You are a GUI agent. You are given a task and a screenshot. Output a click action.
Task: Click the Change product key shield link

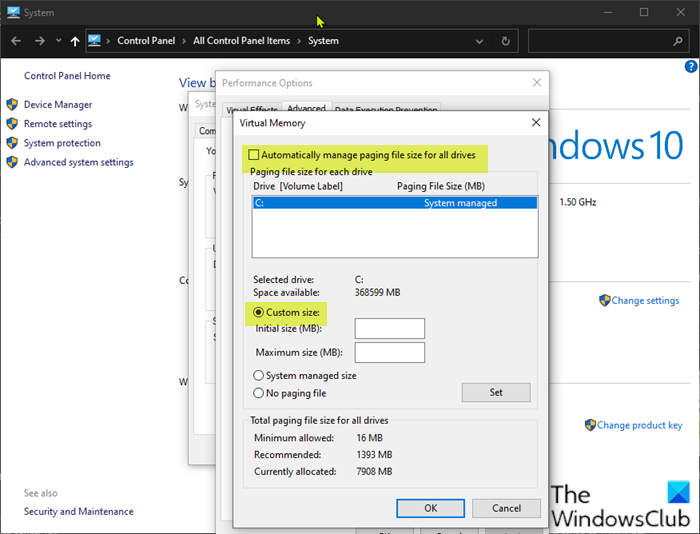tap(639, 425)
